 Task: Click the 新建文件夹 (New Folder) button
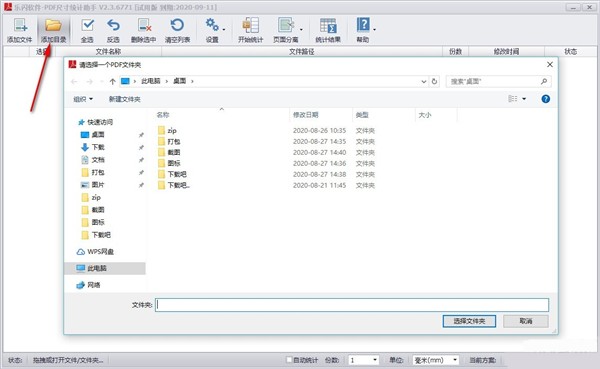point(124,99)
